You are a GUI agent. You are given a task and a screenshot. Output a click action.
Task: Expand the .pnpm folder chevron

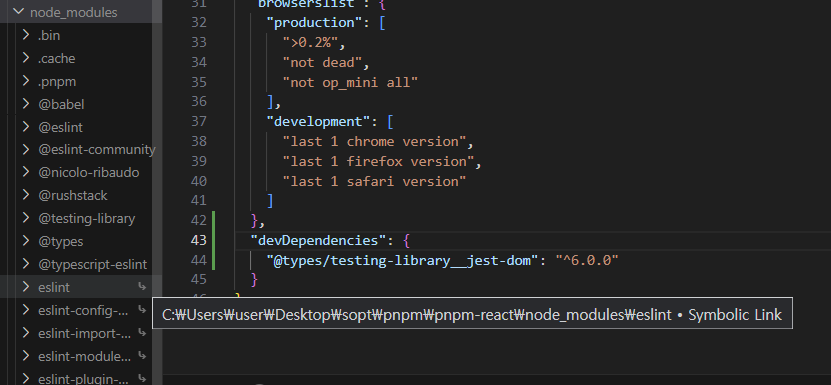tap(26, 81)
